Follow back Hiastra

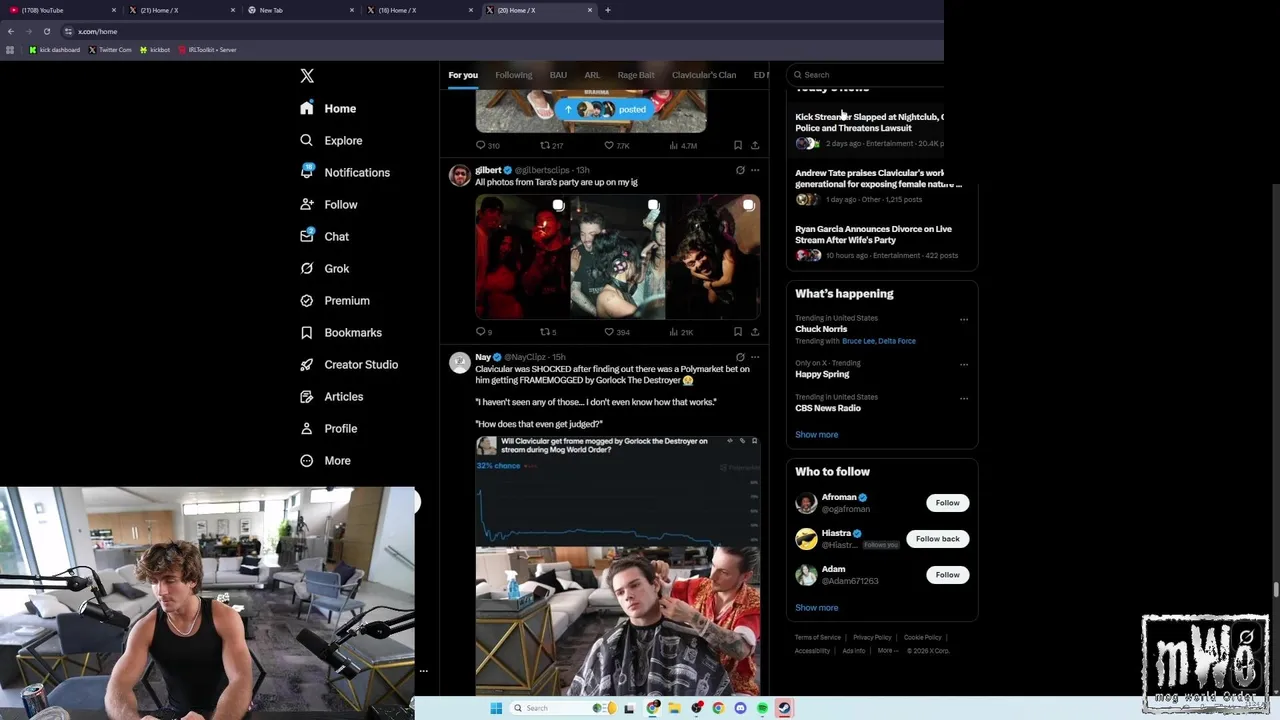coord(937,539)
